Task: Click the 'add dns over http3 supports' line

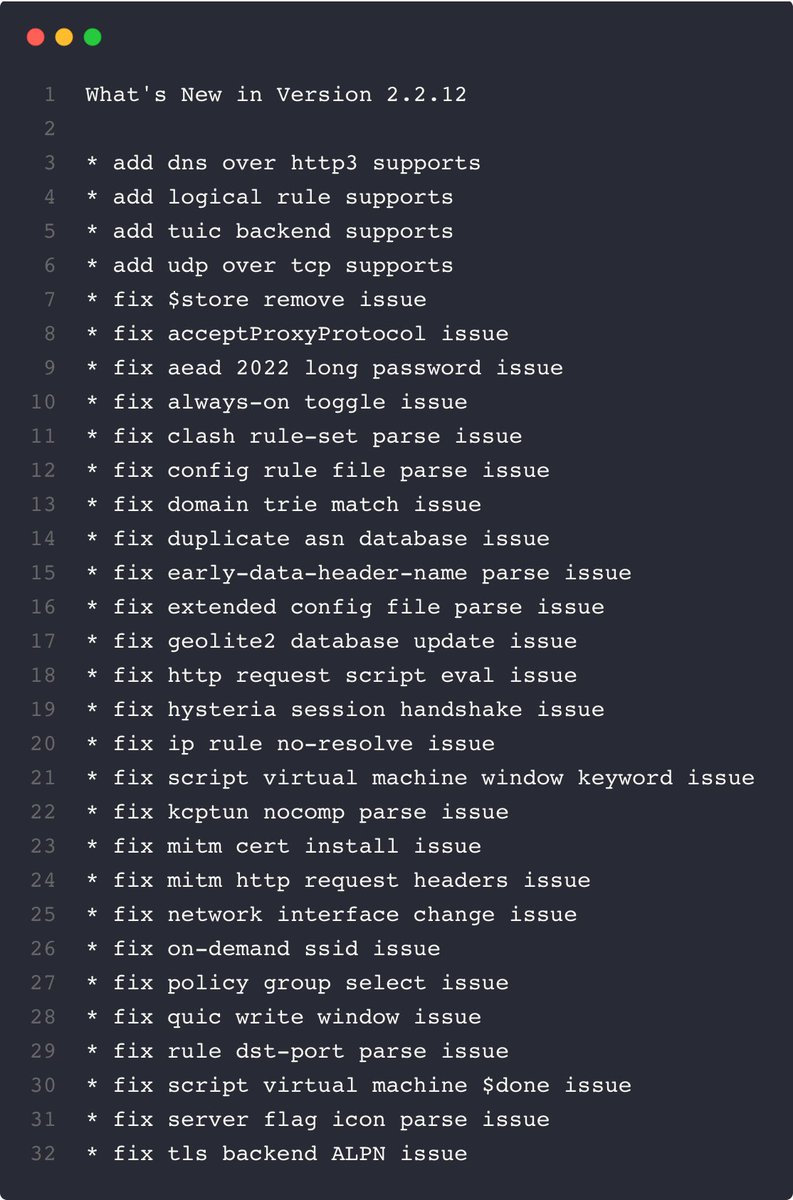Action: (x=283, y=163)
